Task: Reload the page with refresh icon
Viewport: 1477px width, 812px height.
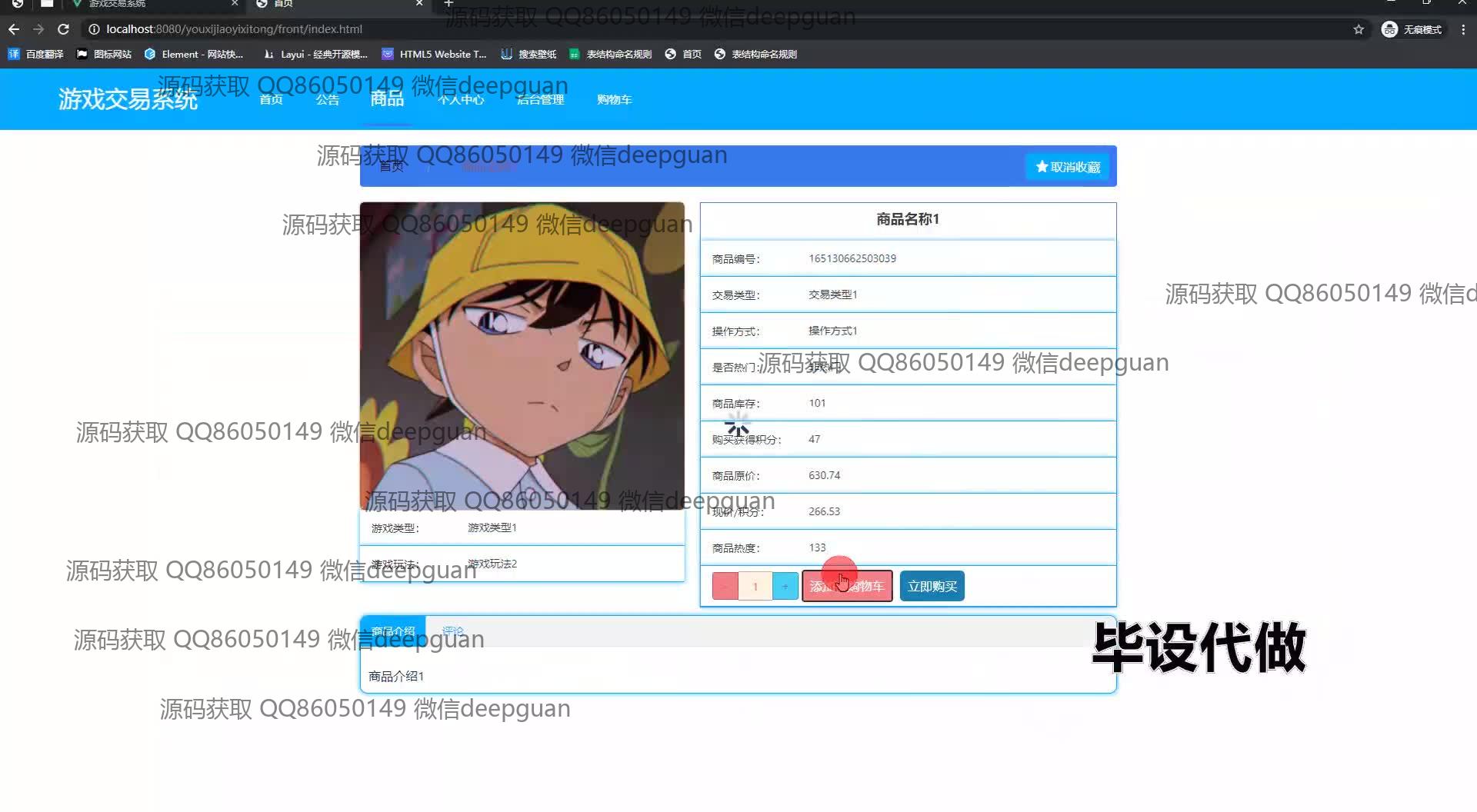Action: [x=64, y=29]
